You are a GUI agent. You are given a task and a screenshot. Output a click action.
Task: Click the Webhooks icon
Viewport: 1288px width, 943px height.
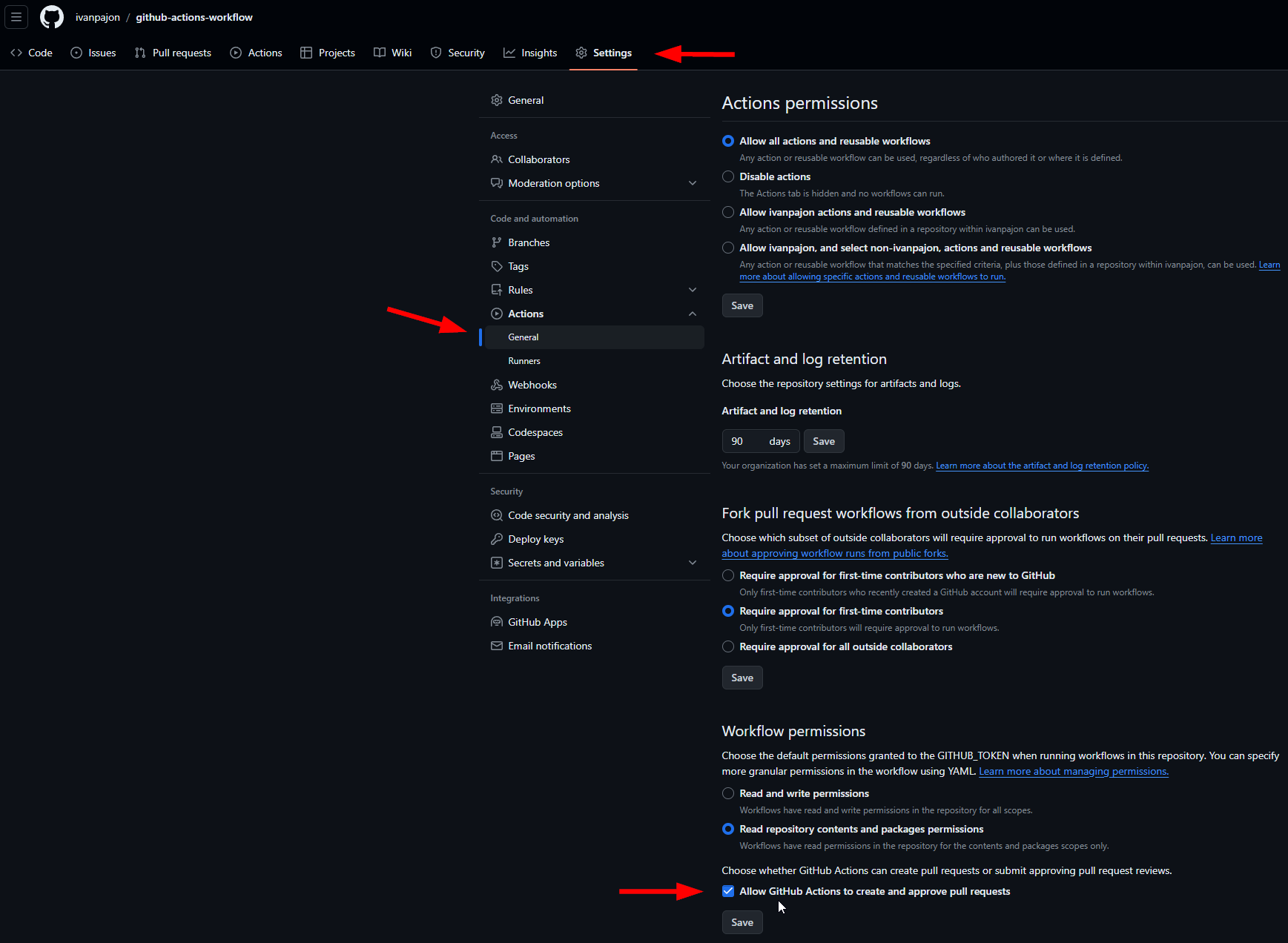(497, 385)
